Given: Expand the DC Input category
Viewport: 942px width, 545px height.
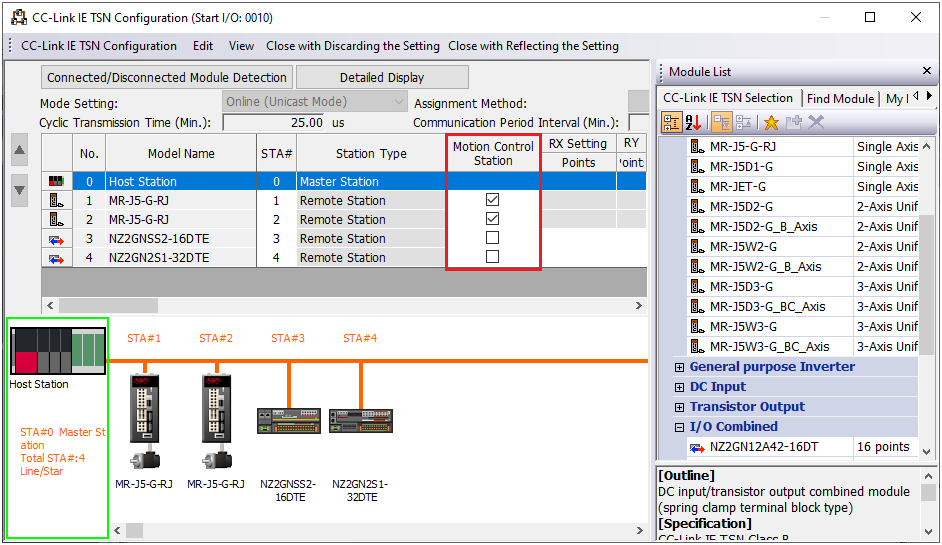Looking at the screenshot, I should pyautogui.click(x=679, y=387).
